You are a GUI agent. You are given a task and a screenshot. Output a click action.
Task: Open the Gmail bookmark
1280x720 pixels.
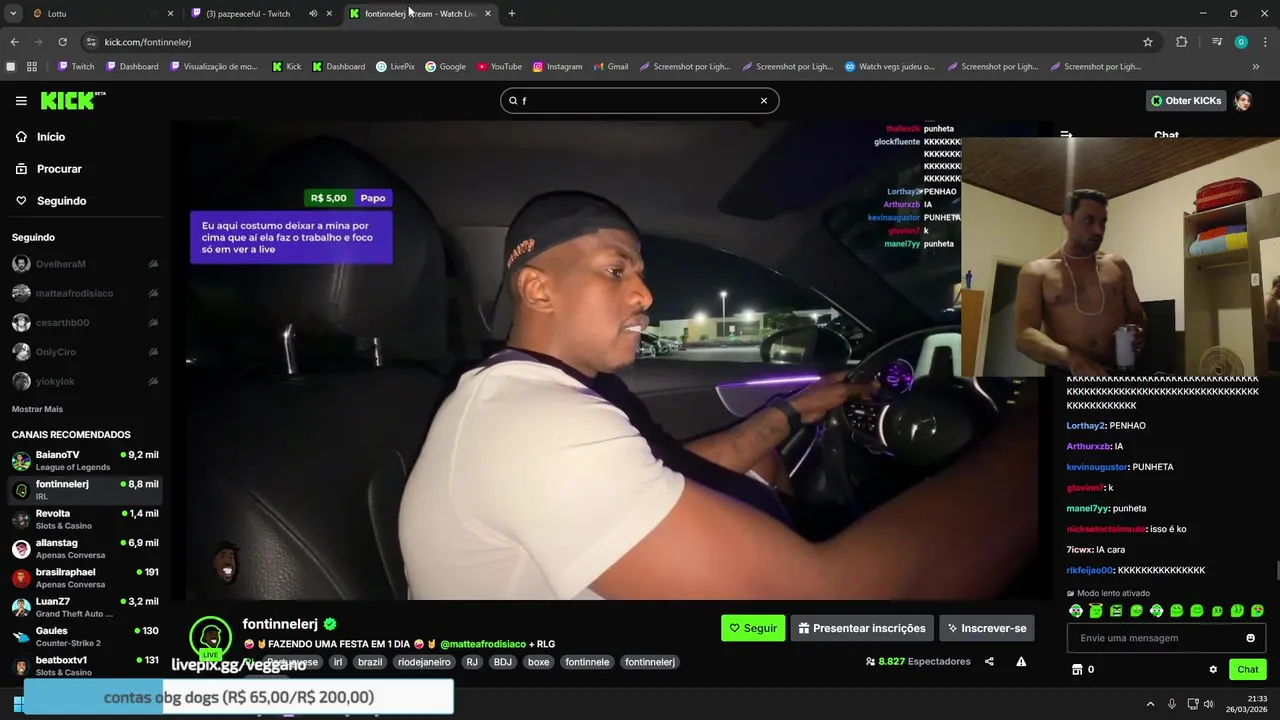610,67
